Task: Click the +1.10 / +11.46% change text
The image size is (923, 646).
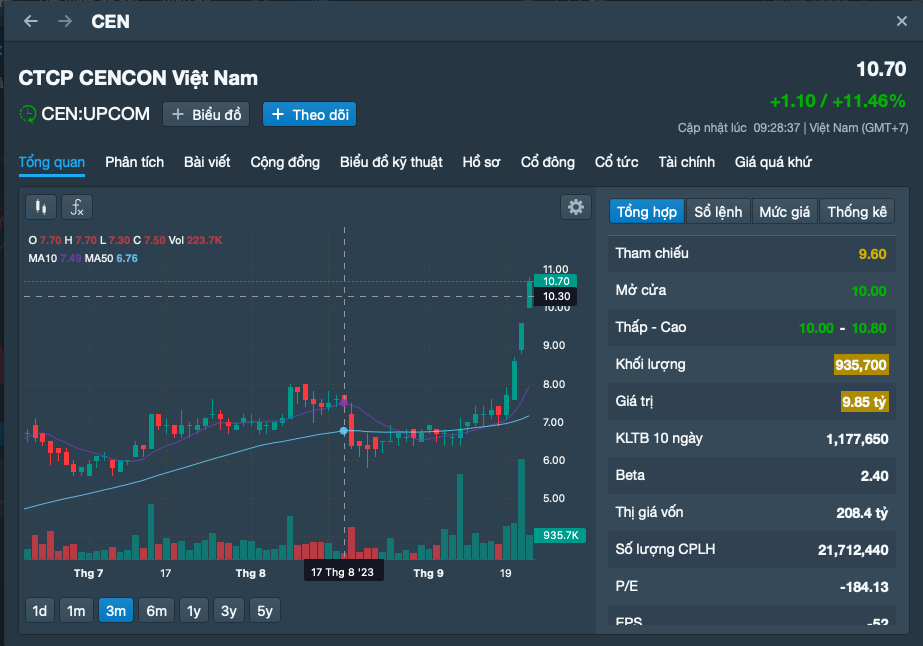Action: [838, 101]
